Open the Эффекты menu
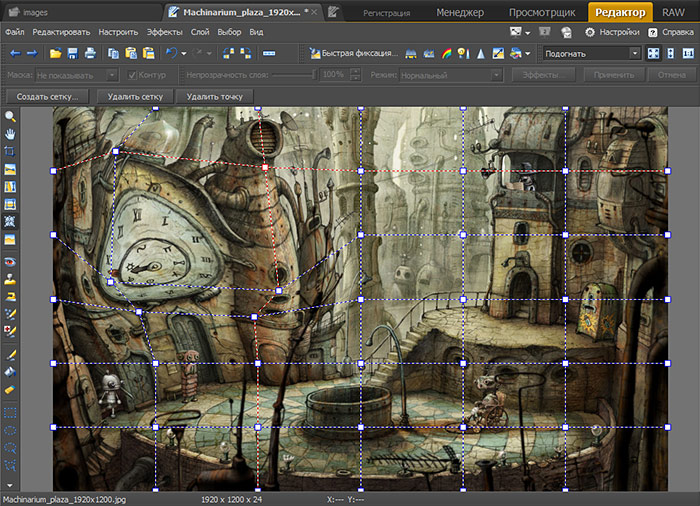The width and height of the screenshot is (700, 506). (165, 32)
